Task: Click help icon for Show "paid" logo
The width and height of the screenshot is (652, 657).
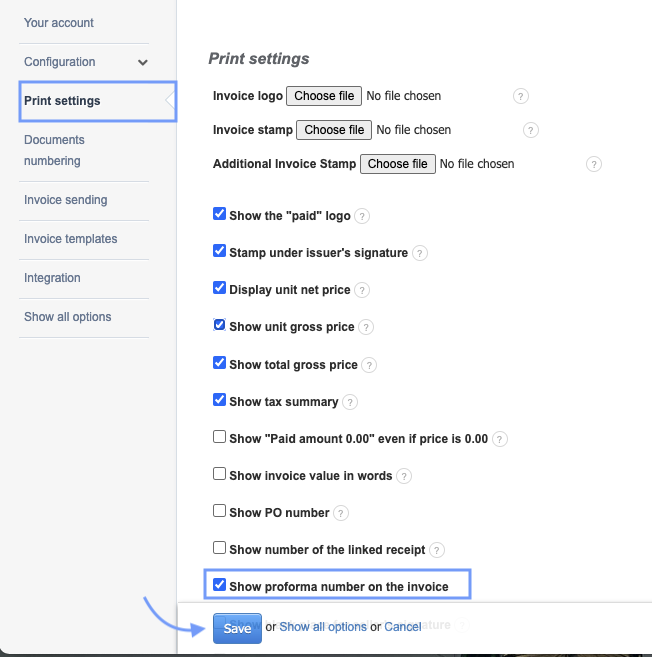Action: pyautogui.click(x=362, y=216)
